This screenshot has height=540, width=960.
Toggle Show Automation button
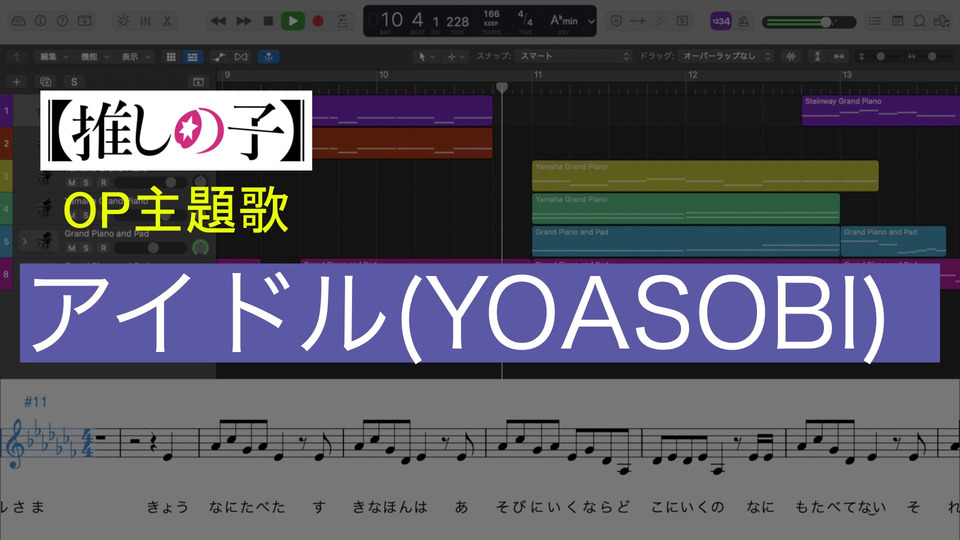[x=219, y=56]
